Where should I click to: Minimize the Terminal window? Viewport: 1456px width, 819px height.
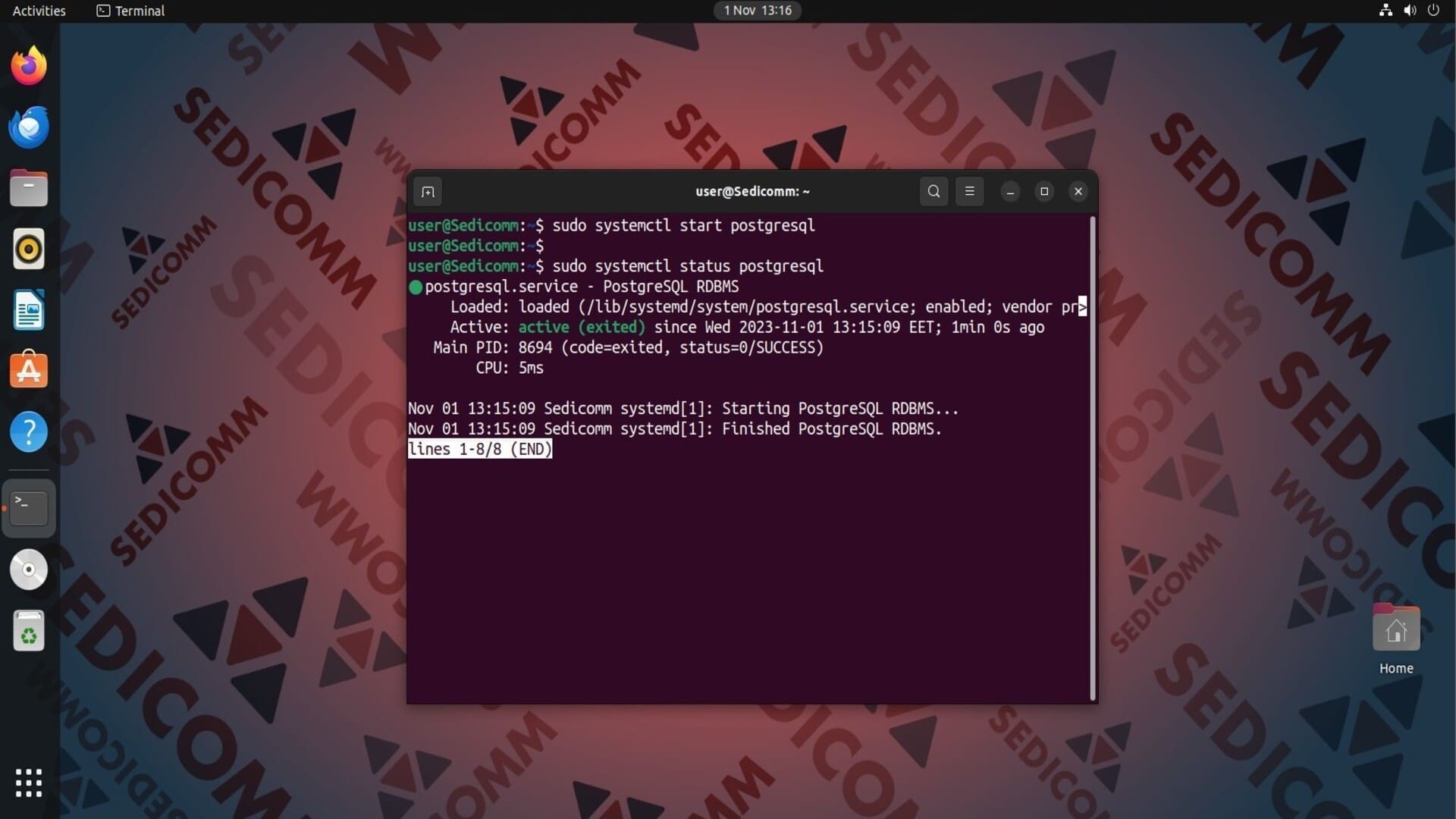(1010, 192)
